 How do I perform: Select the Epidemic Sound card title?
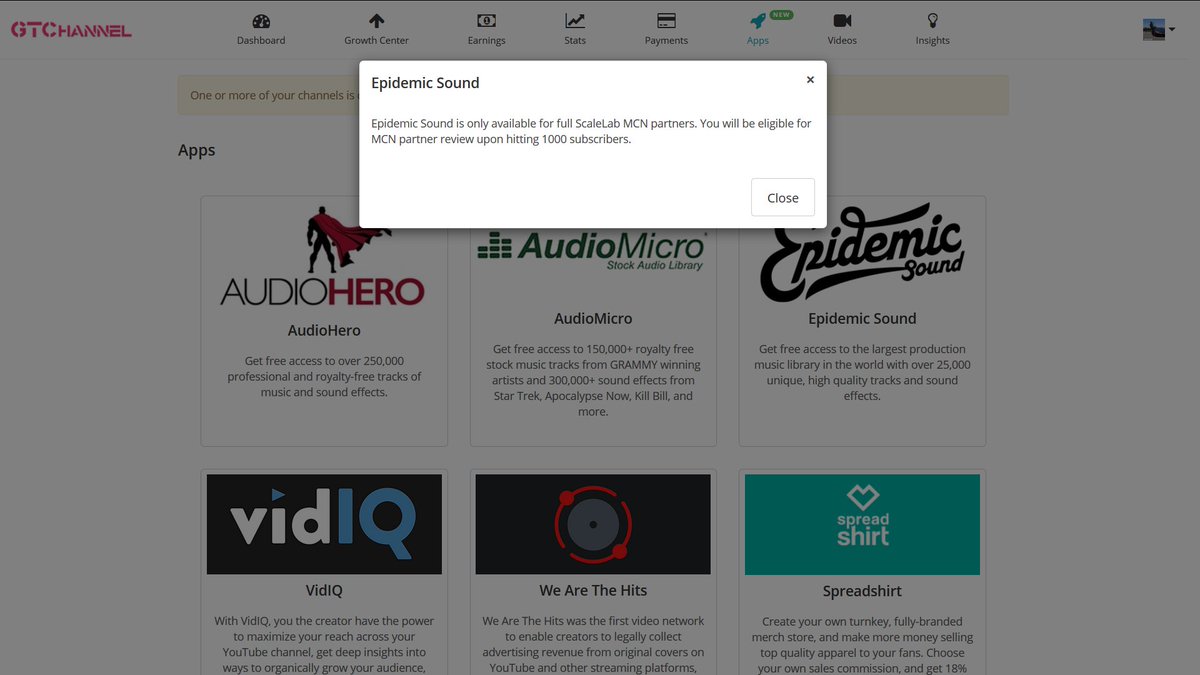pos(862,318)
